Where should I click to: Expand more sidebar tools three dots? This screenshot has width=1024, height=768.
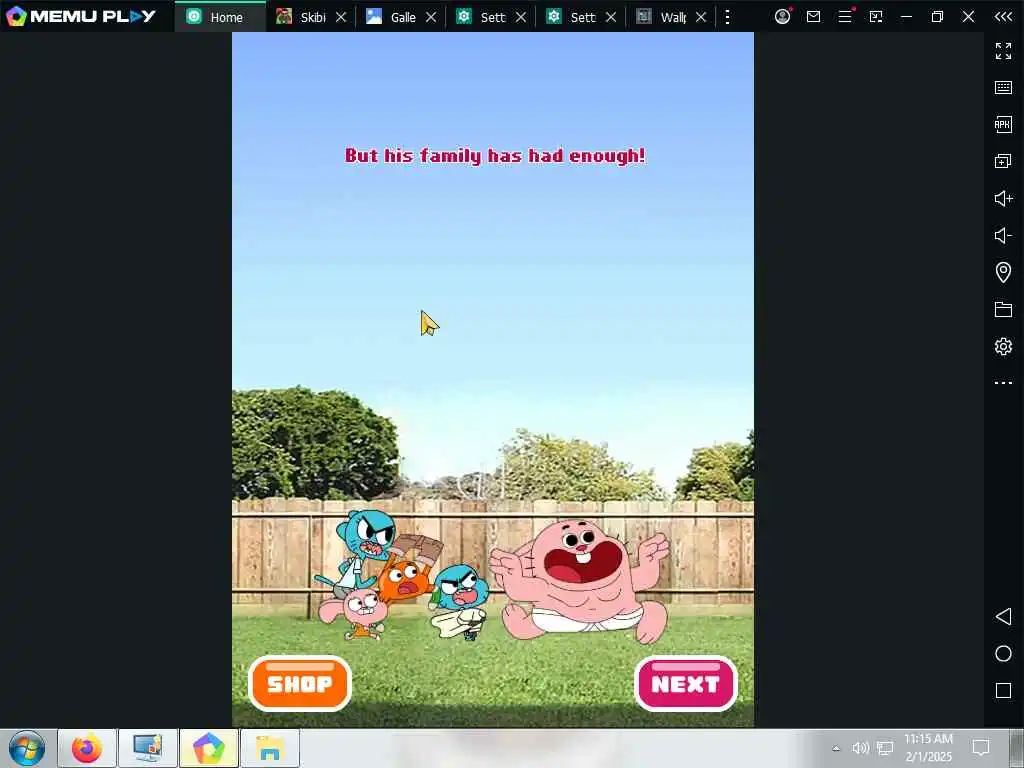1003,383
